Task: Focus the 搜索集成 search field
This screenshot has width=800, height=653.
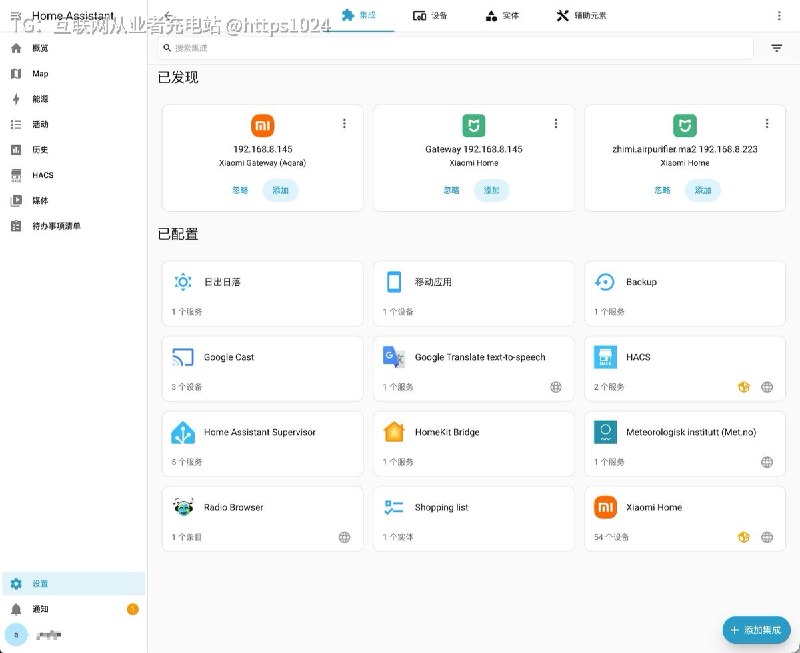Action: 455,48
